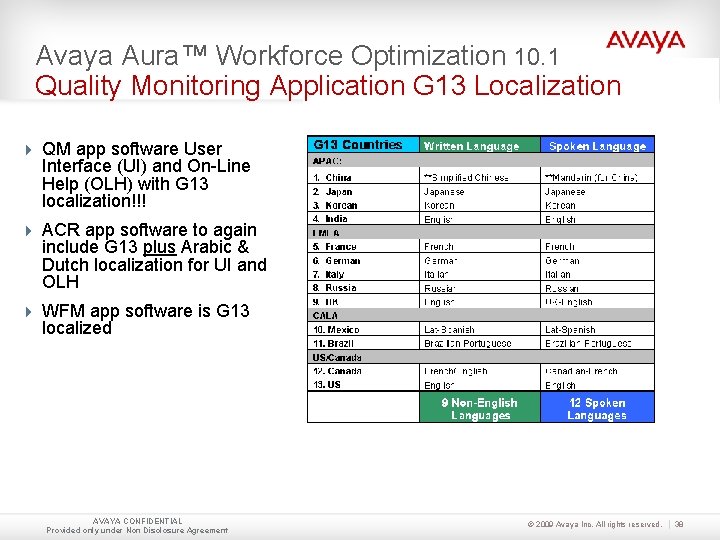Select the red heading 'Quality Monitoring Application G13 Localization'

328,86
